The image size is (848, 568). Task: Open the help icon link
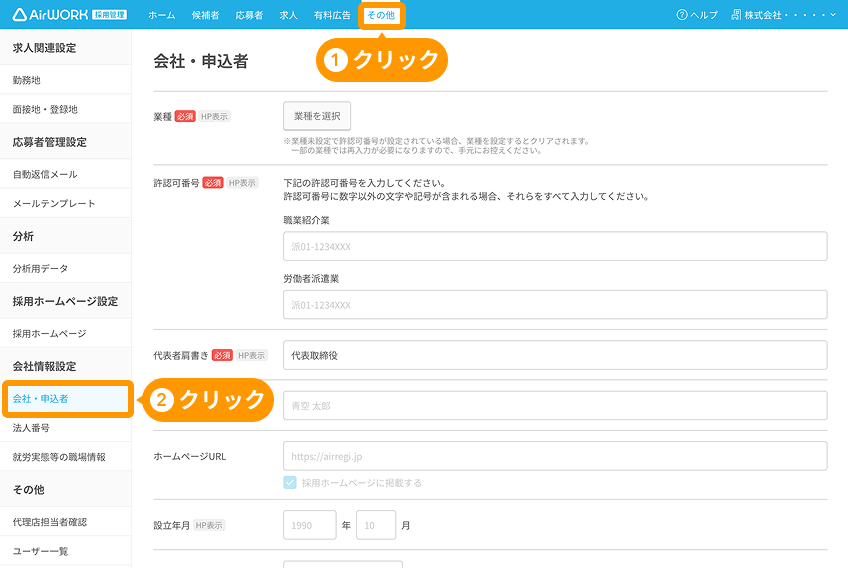coord(697,15)
